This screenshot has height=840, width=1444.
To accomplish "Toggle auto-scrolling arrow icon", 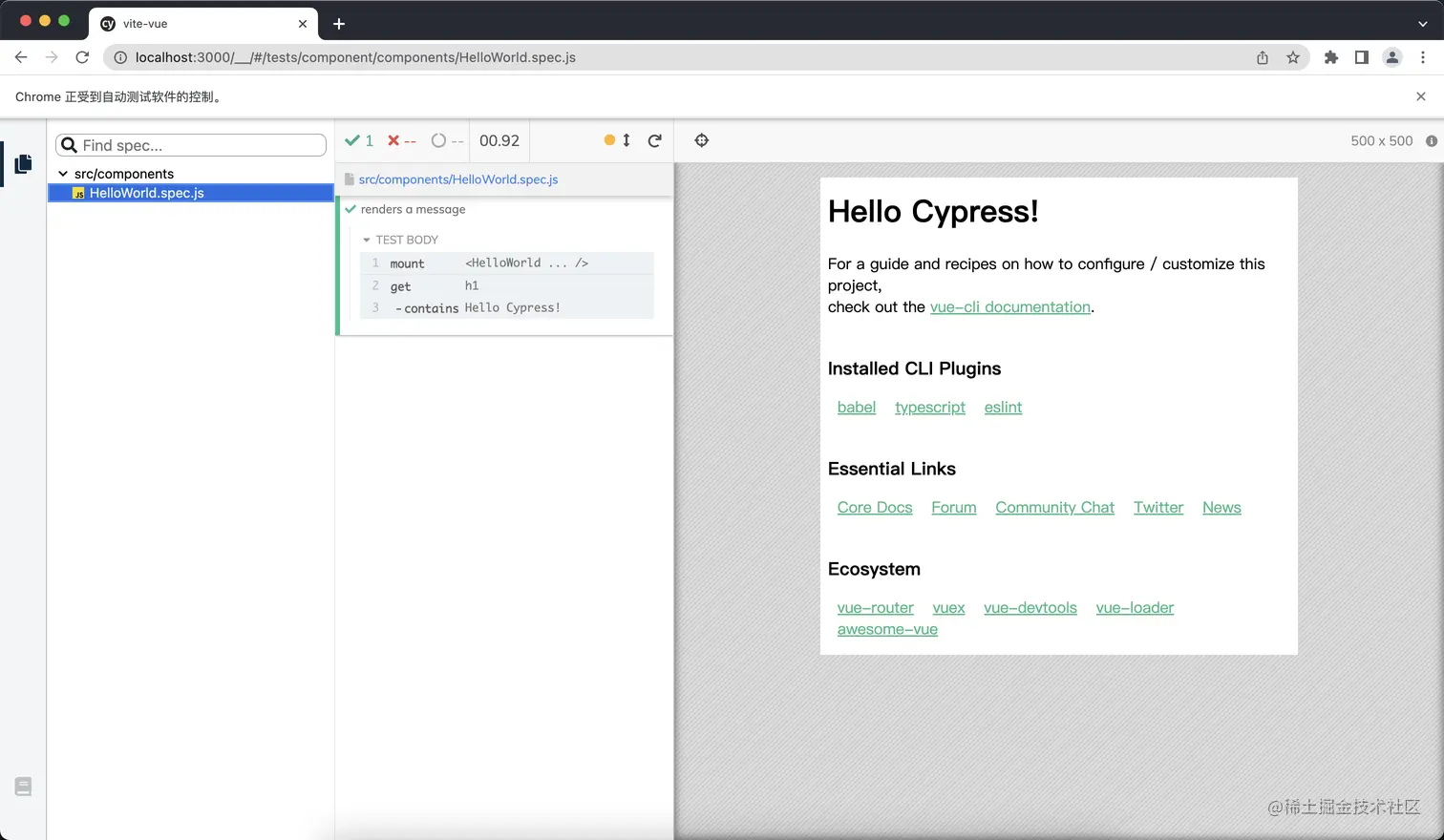I will tap(626, 140).
